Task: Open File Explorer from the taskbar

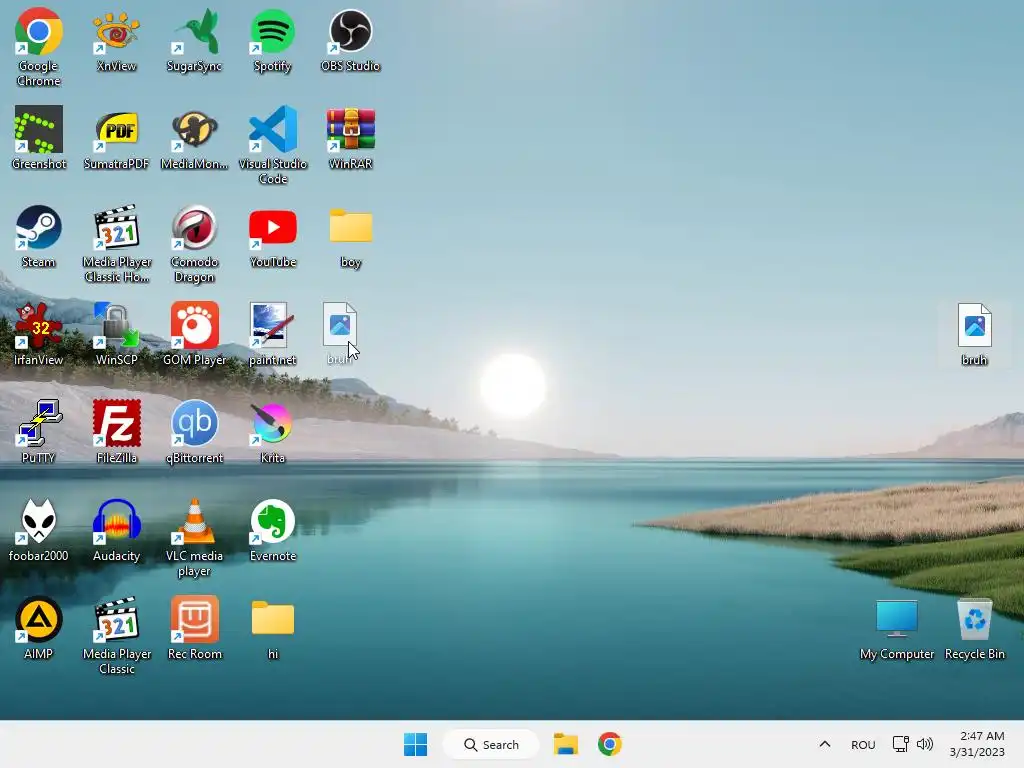Action: (566, 744)
